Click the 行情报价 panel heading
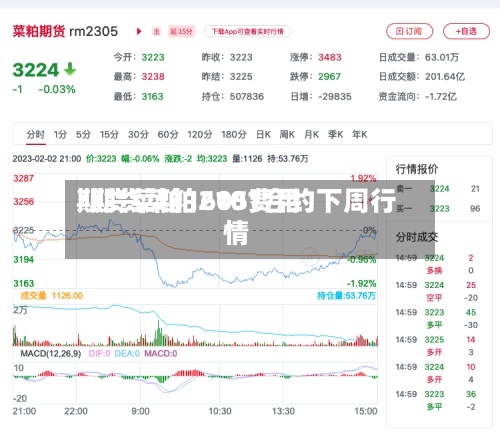 417,169
